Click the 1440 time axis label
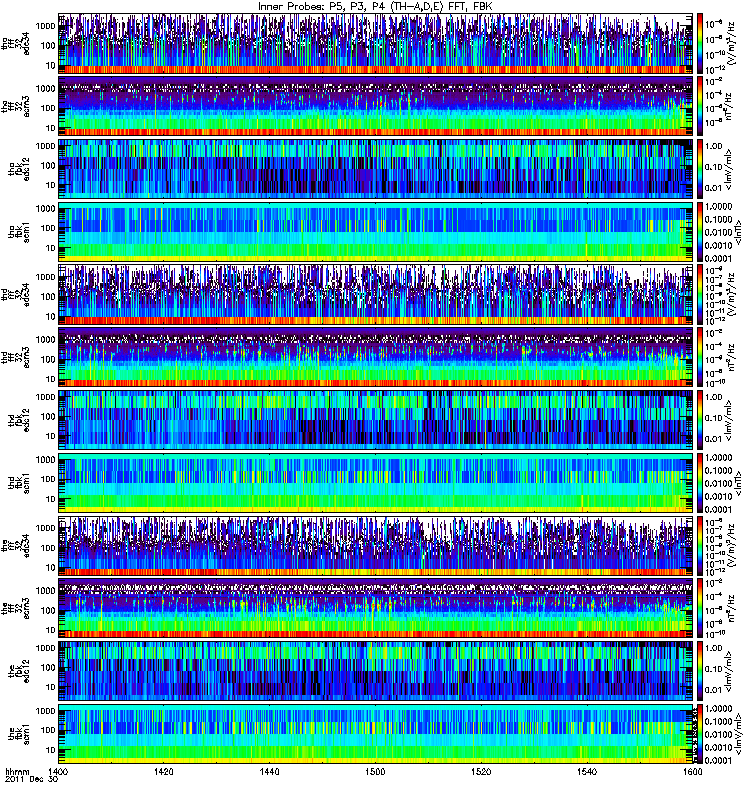Image resolution: width=750 pixels, height=800 pixels. point(269,771)
